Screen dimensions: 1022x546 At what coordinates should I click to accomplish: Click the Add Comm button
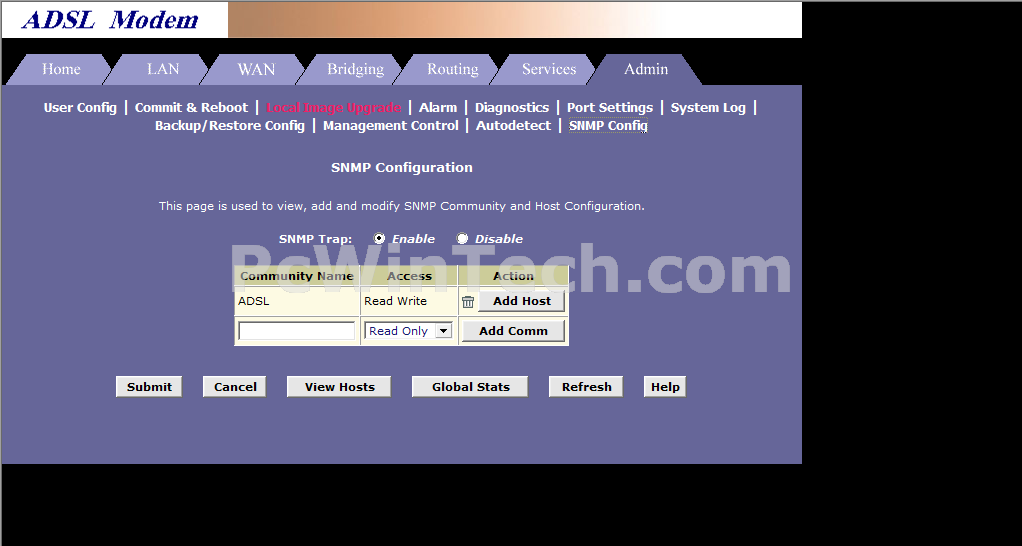pyautogui.click(x=514, y=331)
